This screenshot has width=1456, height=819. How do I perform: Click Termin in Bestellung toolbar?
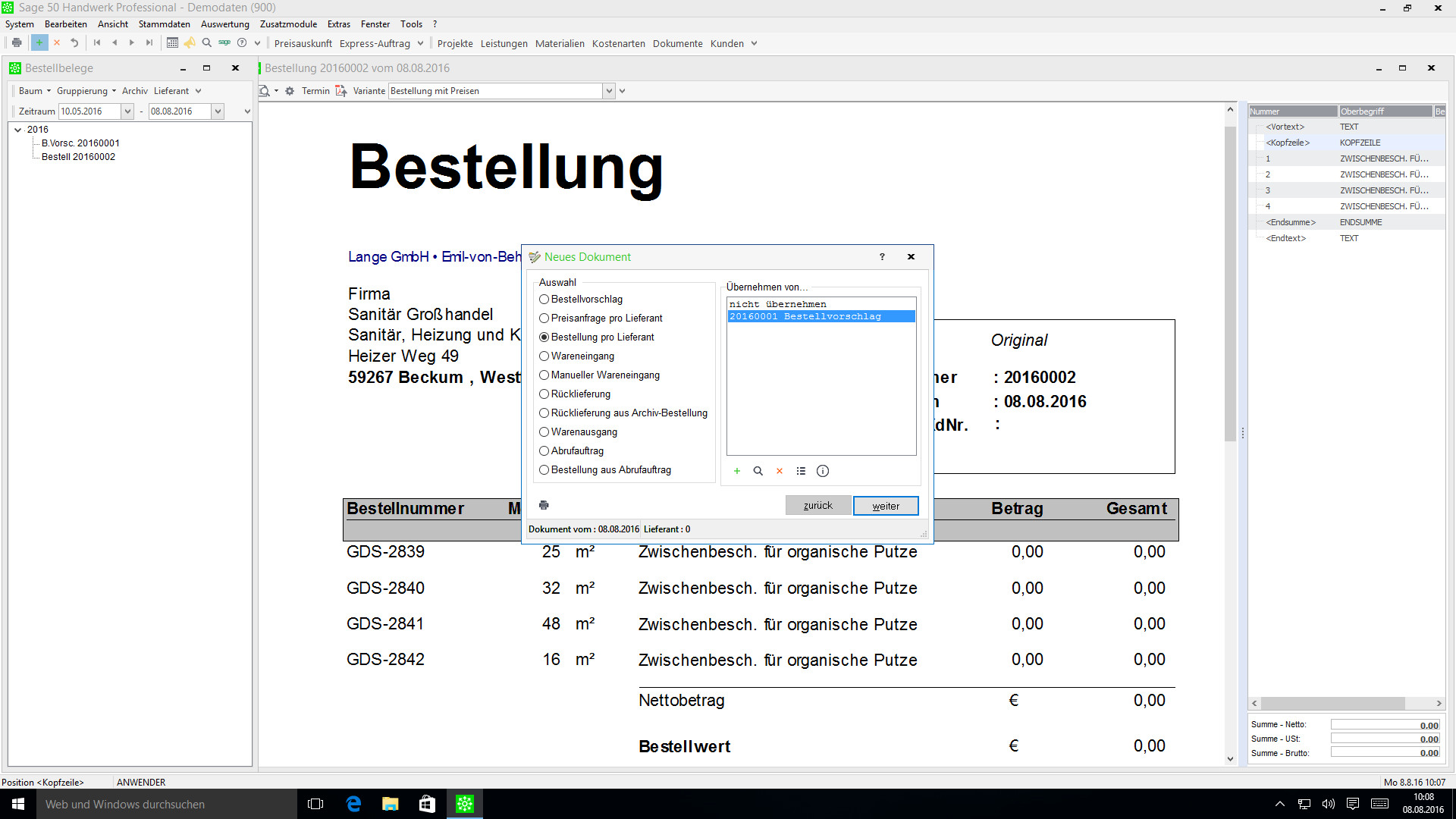tap(315, 91)
